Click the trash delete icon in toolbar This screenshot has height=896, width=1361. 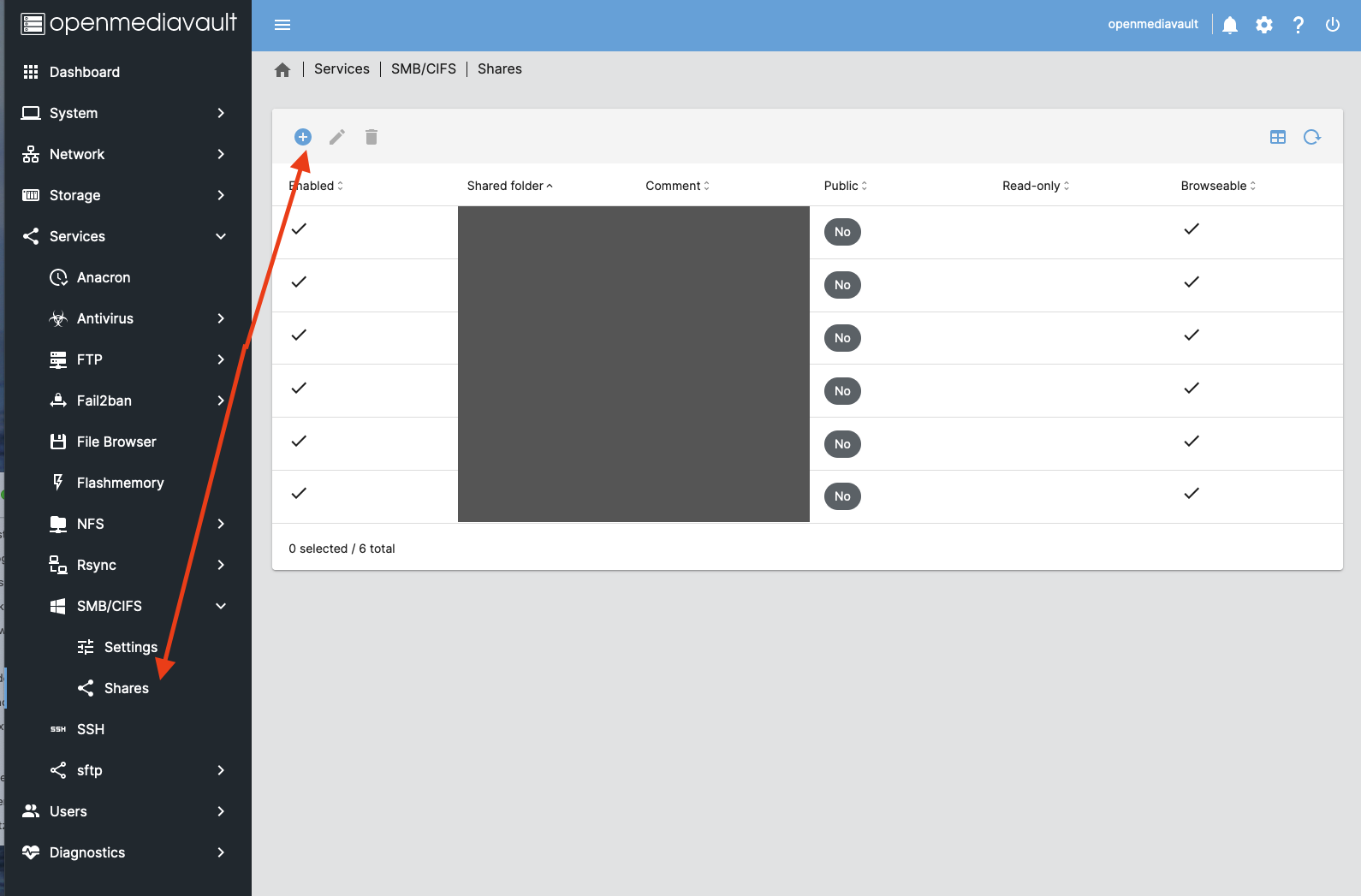point(371,137)
